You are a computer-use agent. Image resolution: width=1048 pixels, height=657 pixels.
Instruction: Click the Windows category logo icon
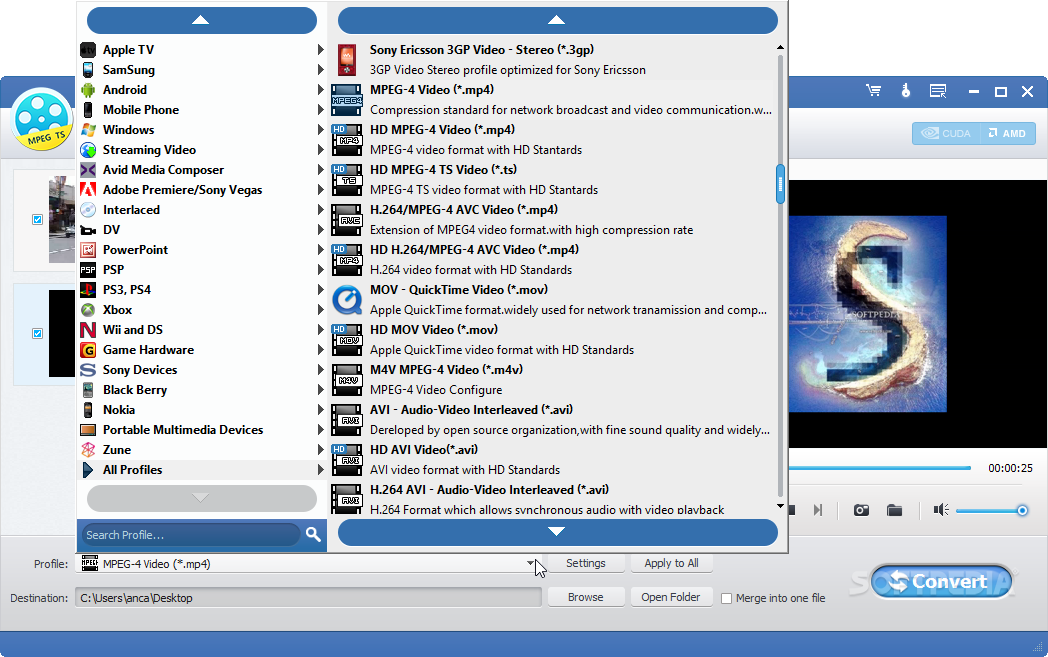(x=88, y=130)
